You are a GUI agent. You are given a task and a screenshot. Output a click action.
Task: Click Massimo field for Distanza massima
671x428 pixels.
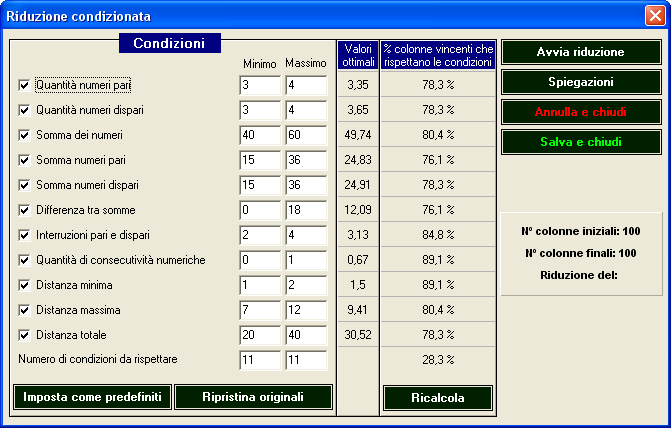pos(305,310)
